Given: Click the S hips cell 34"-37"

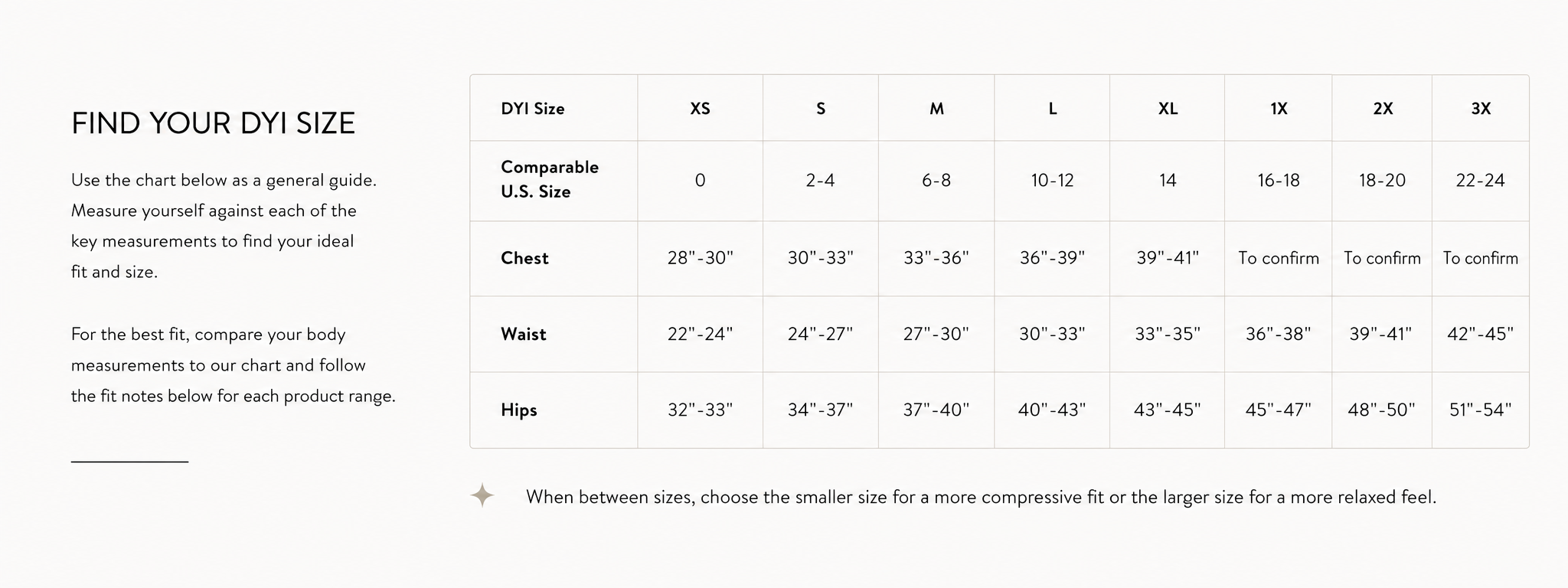Looking at the screenshot, I should point(820,410).
